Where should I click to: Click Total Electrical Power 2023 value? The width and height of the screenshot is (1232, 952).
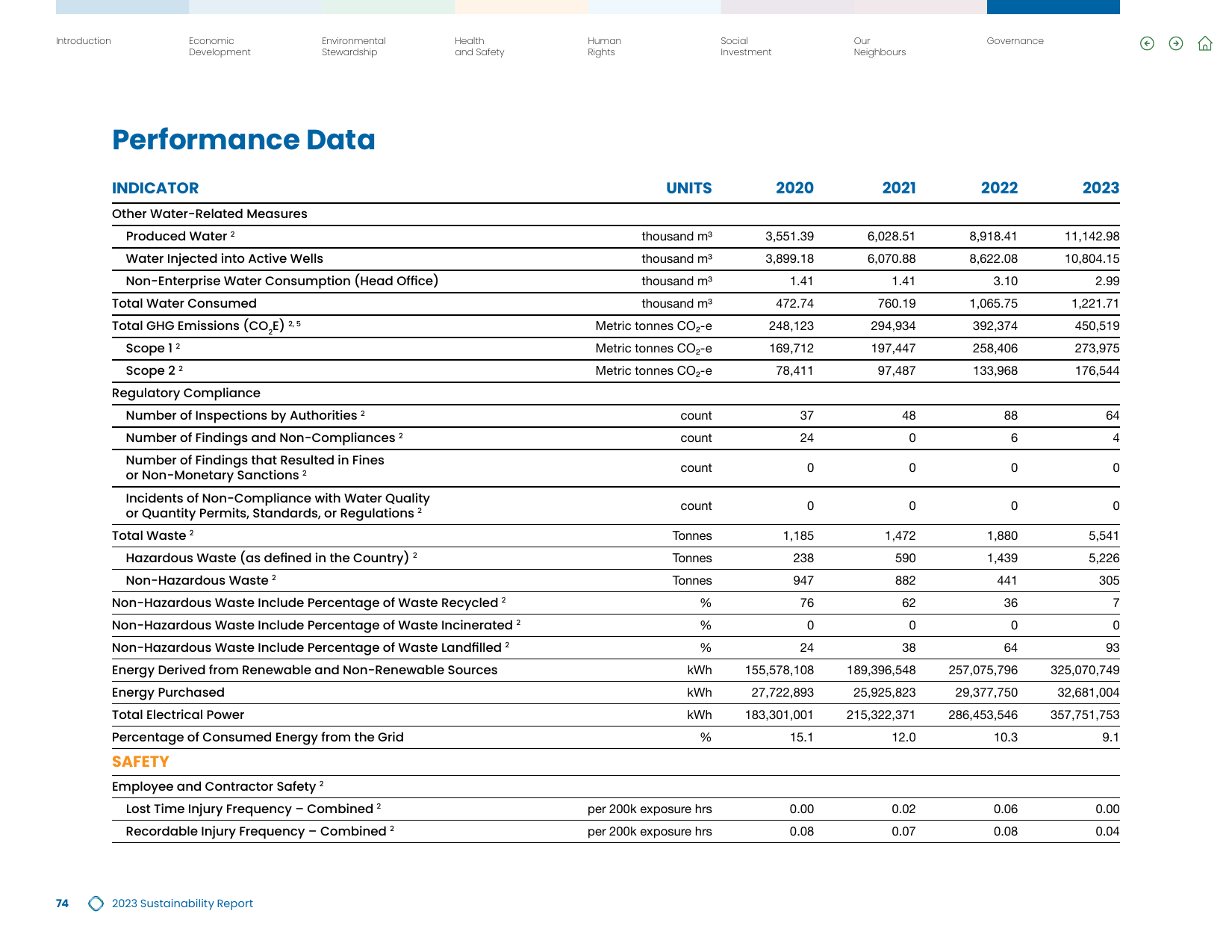pos(1085,715)
